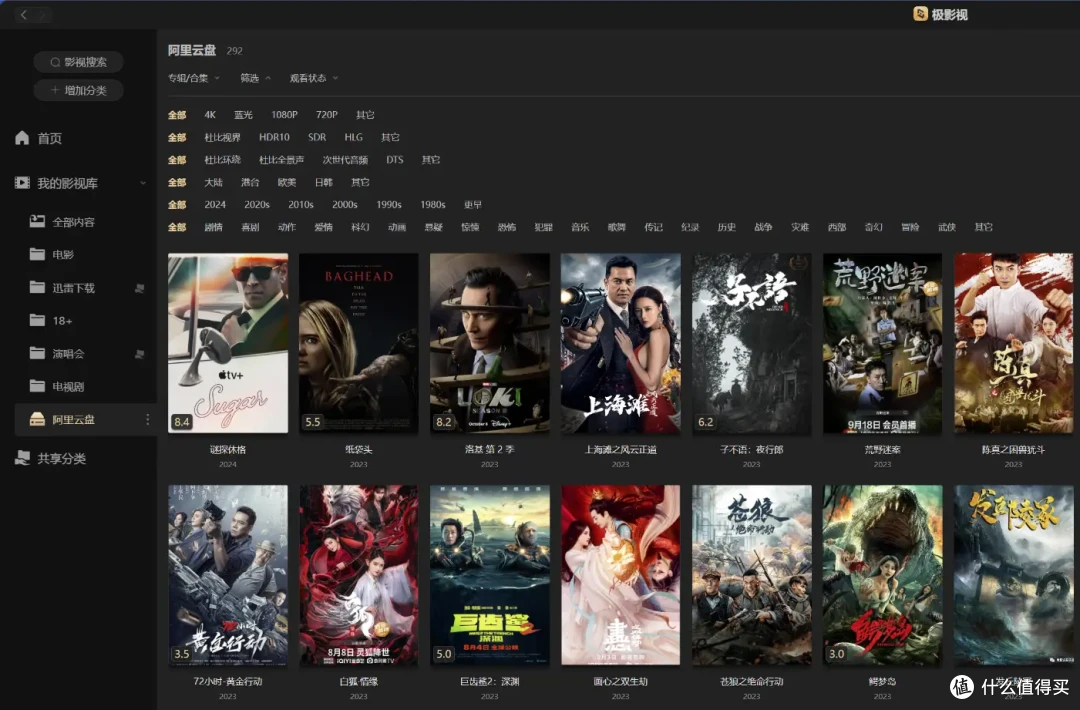Filter by 日韩 region
Image resolution: width=1080 pixels, height=710 pixels.
pos(323,182)
